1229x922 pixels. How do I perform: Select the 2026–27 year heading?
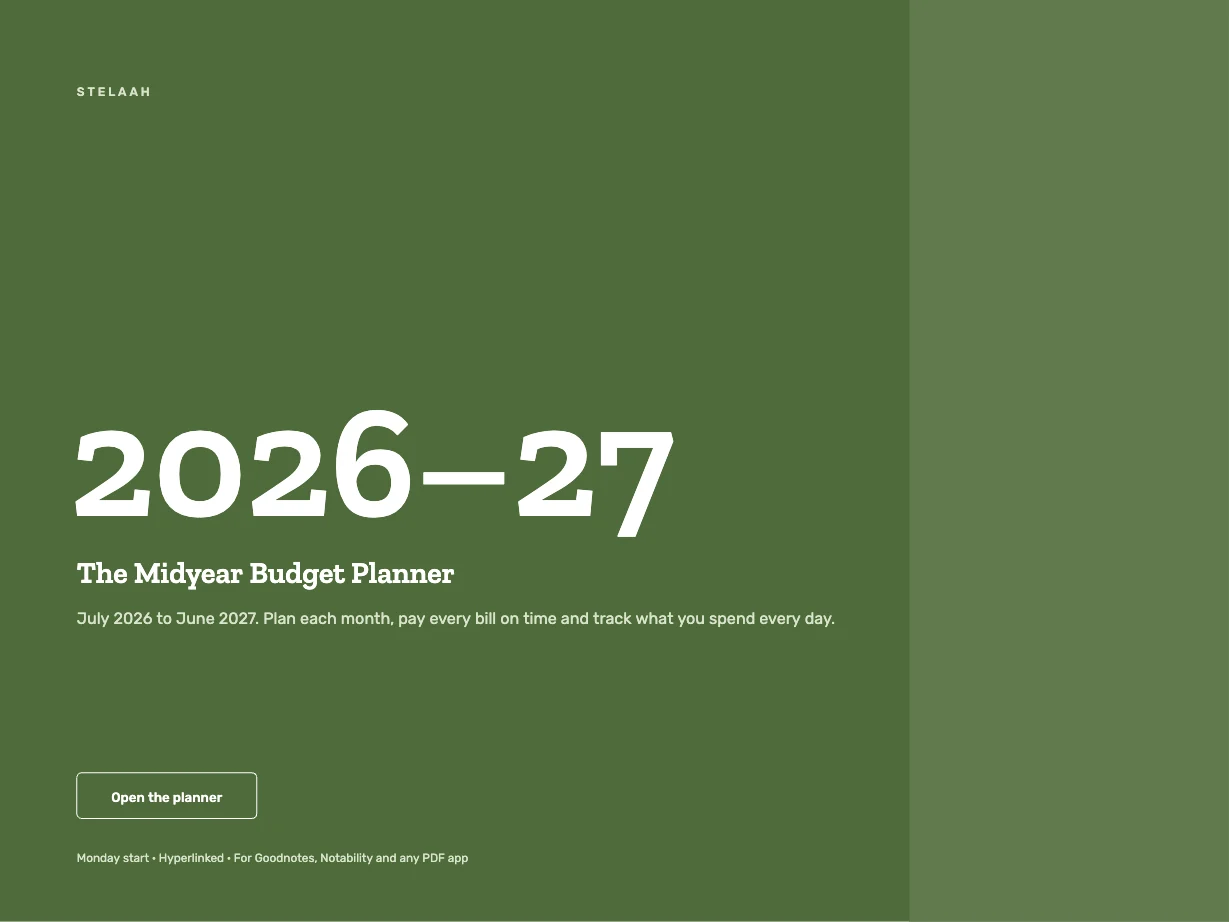tap(376, 472)
